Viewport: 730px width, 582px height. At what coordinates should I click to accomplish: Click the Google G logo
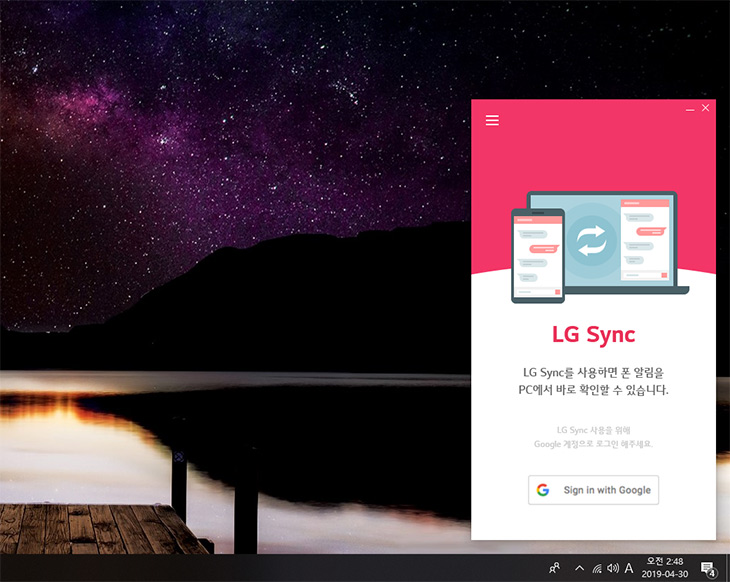click(x=543, y=490)
